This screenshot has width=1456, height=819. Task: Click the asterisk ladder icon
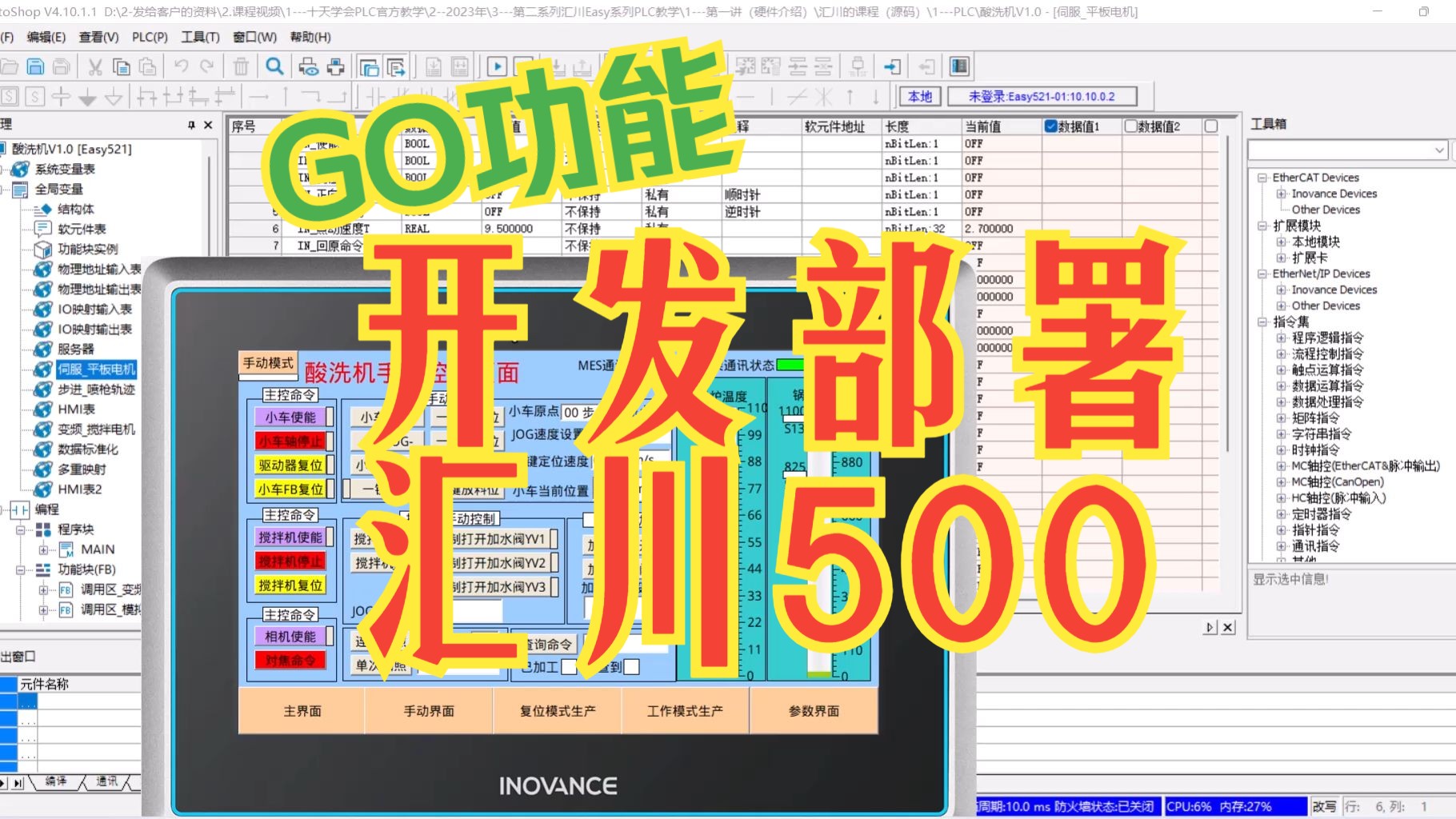tap(823, 97)
